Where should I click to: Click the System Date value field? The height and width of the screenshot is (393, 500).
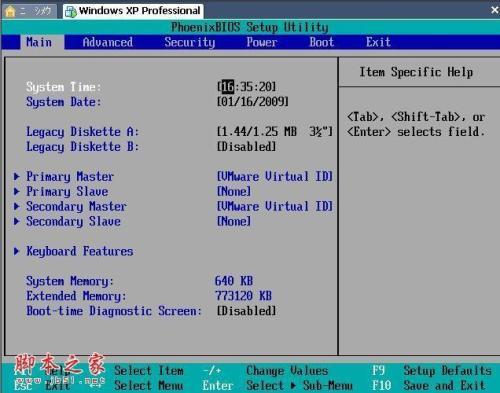tap(253, 102)
